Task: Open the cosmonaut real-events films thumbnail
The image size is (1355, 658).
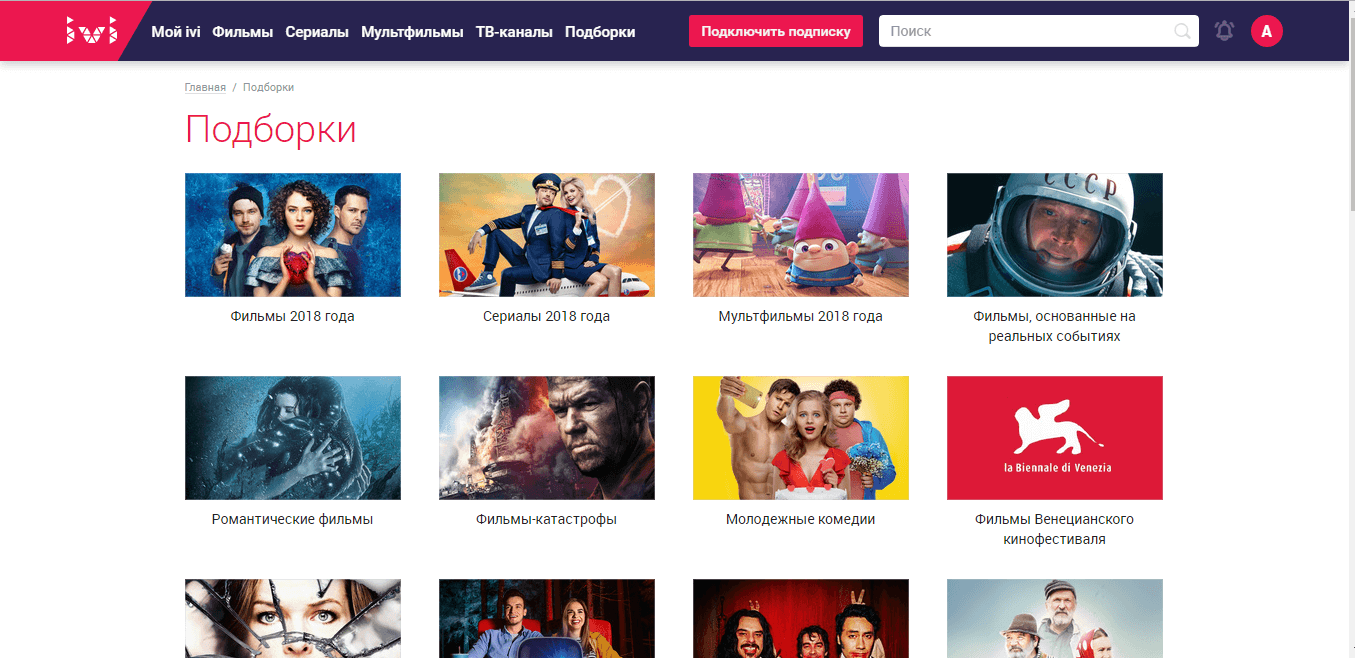Action: click(1055, 235)
